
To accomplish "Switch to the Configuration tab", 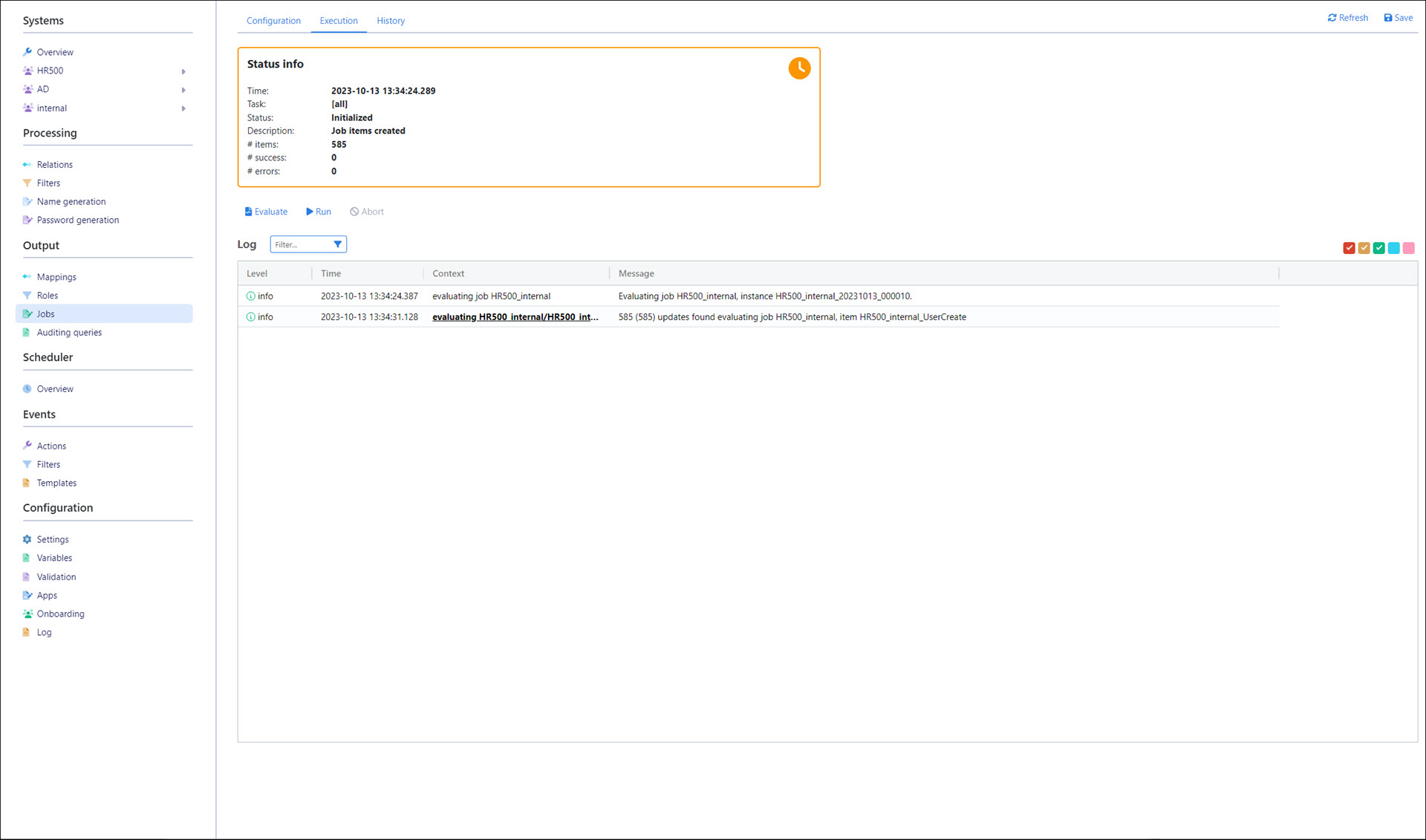I will 273,21.
